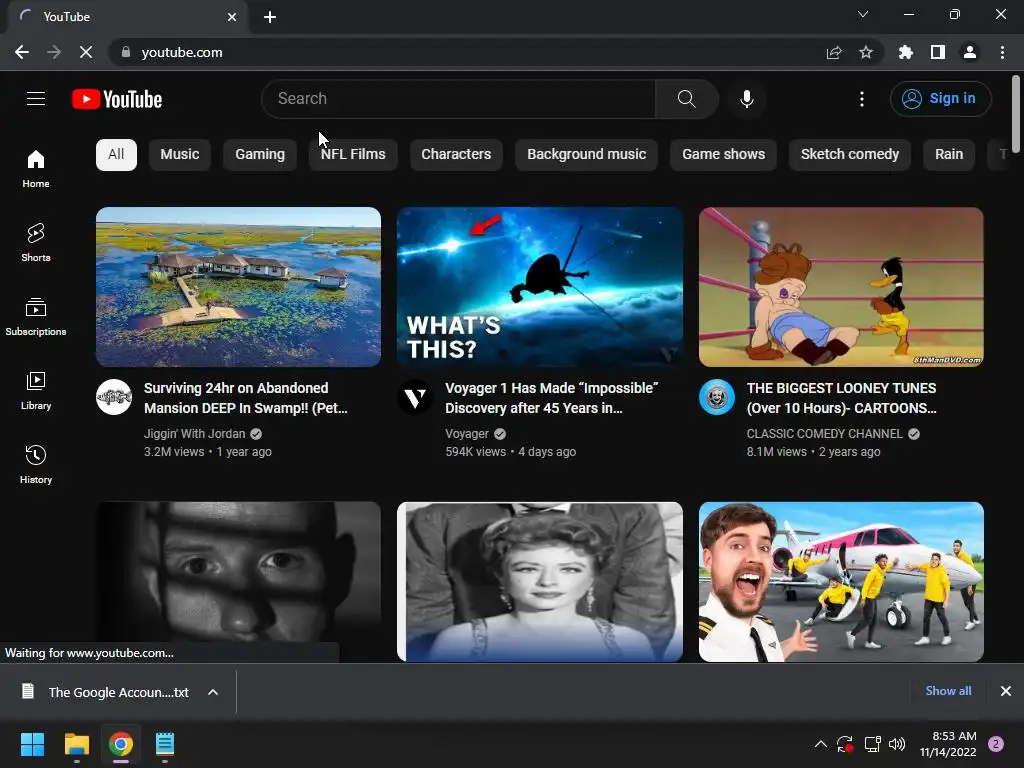Image resolution: width=1024 pixels, height=768 pixels.
Task: Open File Explorer from taskbar
Action: [x=76, y=744]
